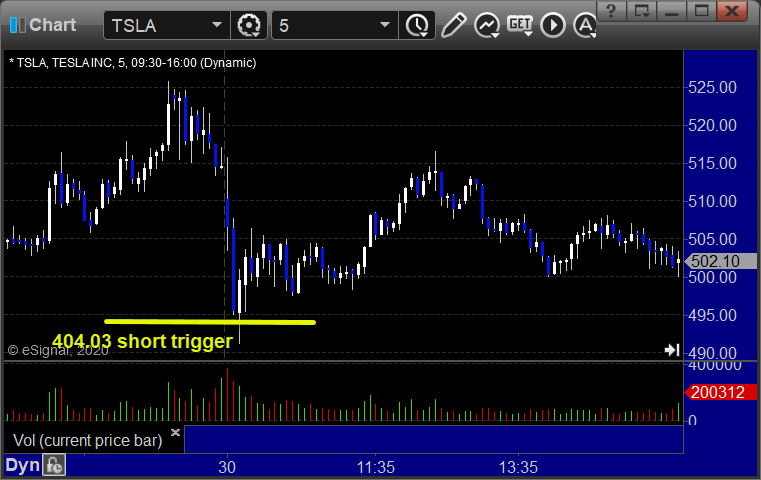Click the time template clock icon

click(x=417, y=25)
